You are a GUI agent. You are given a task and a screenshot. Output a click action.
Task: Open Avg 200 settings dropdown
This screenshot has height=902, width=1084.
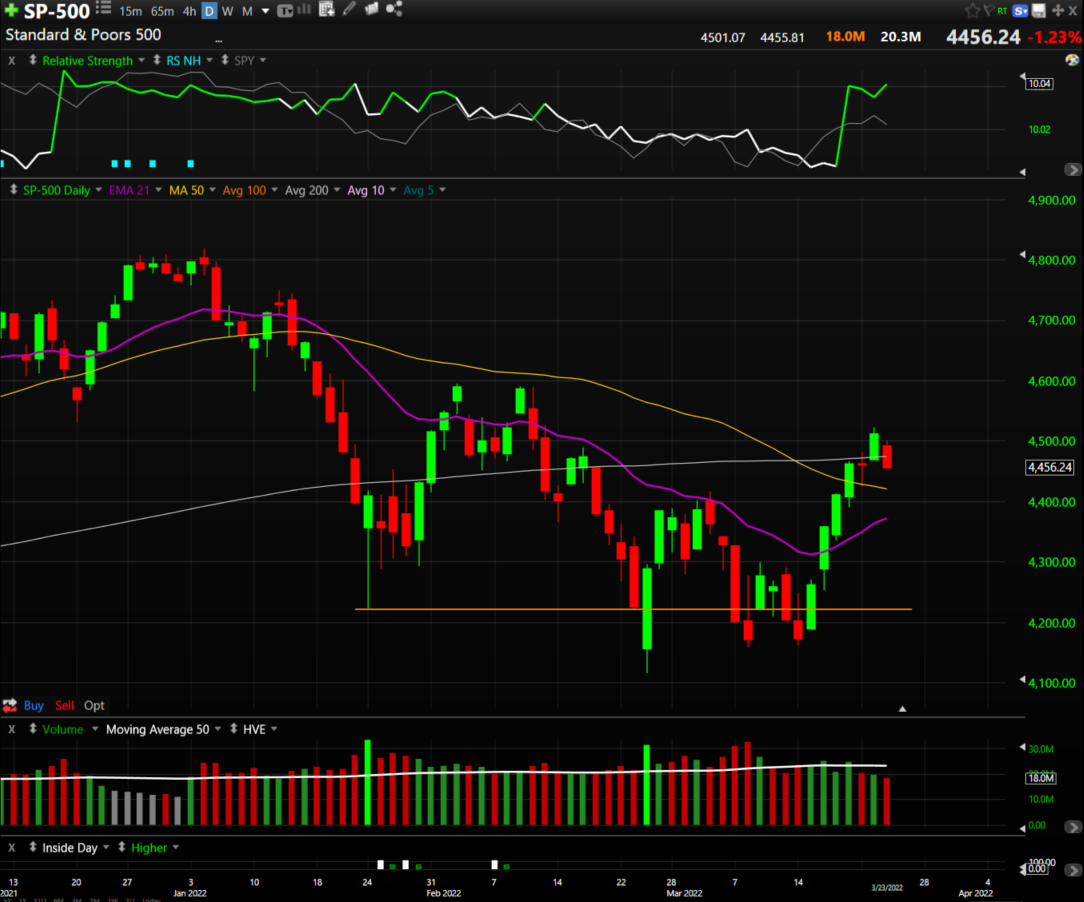pyautogui.click(x=337, y=189)
